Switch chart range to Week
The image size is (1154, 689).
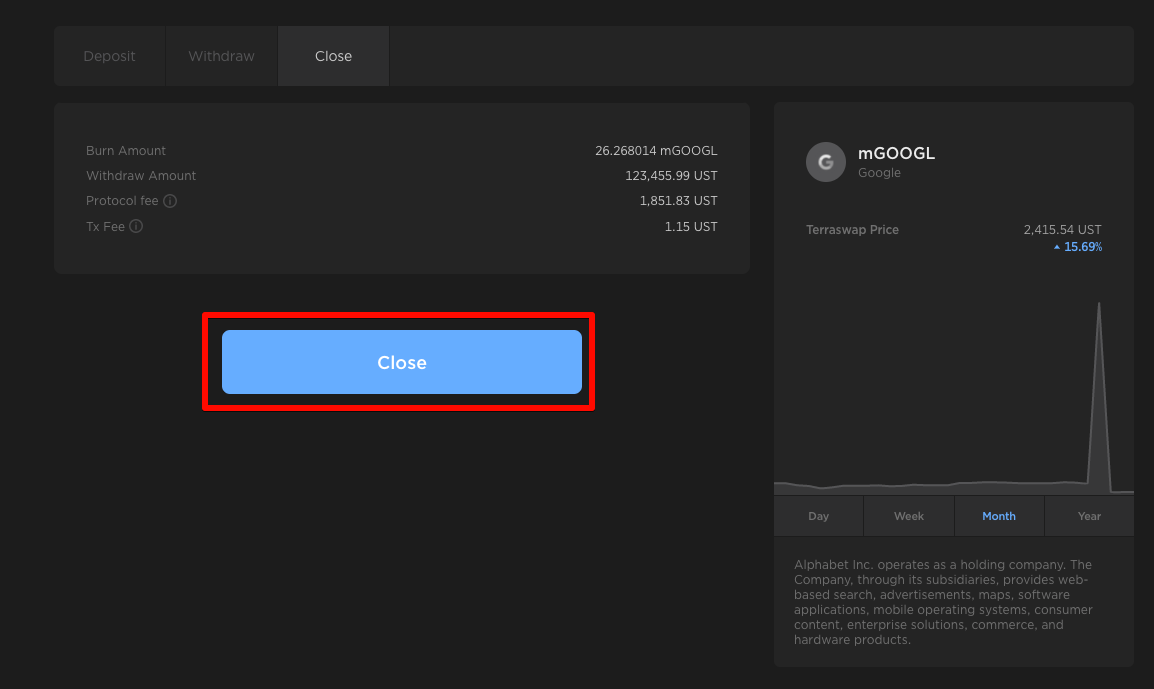pos(908,516)
